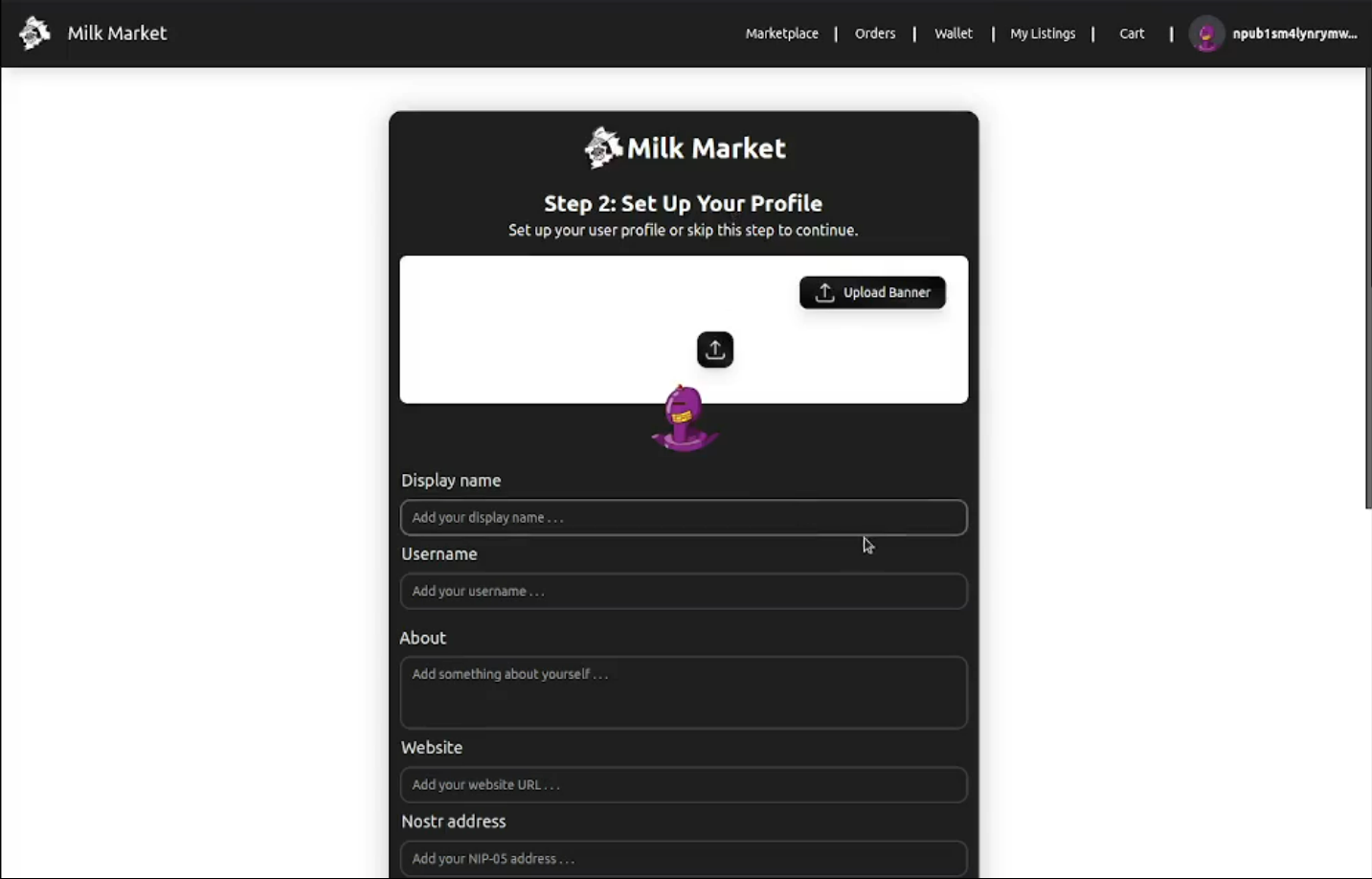This screenshot has height=879, width=1372.
Task: Click the page's vertical scrollbar
Action: click(1367, 287)
